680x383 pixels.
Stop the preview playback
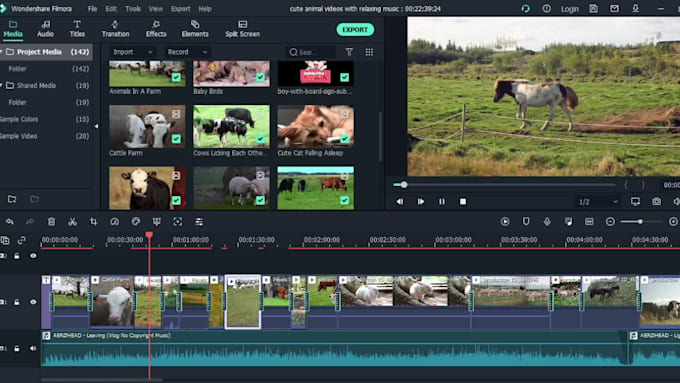tap(463, 202)
